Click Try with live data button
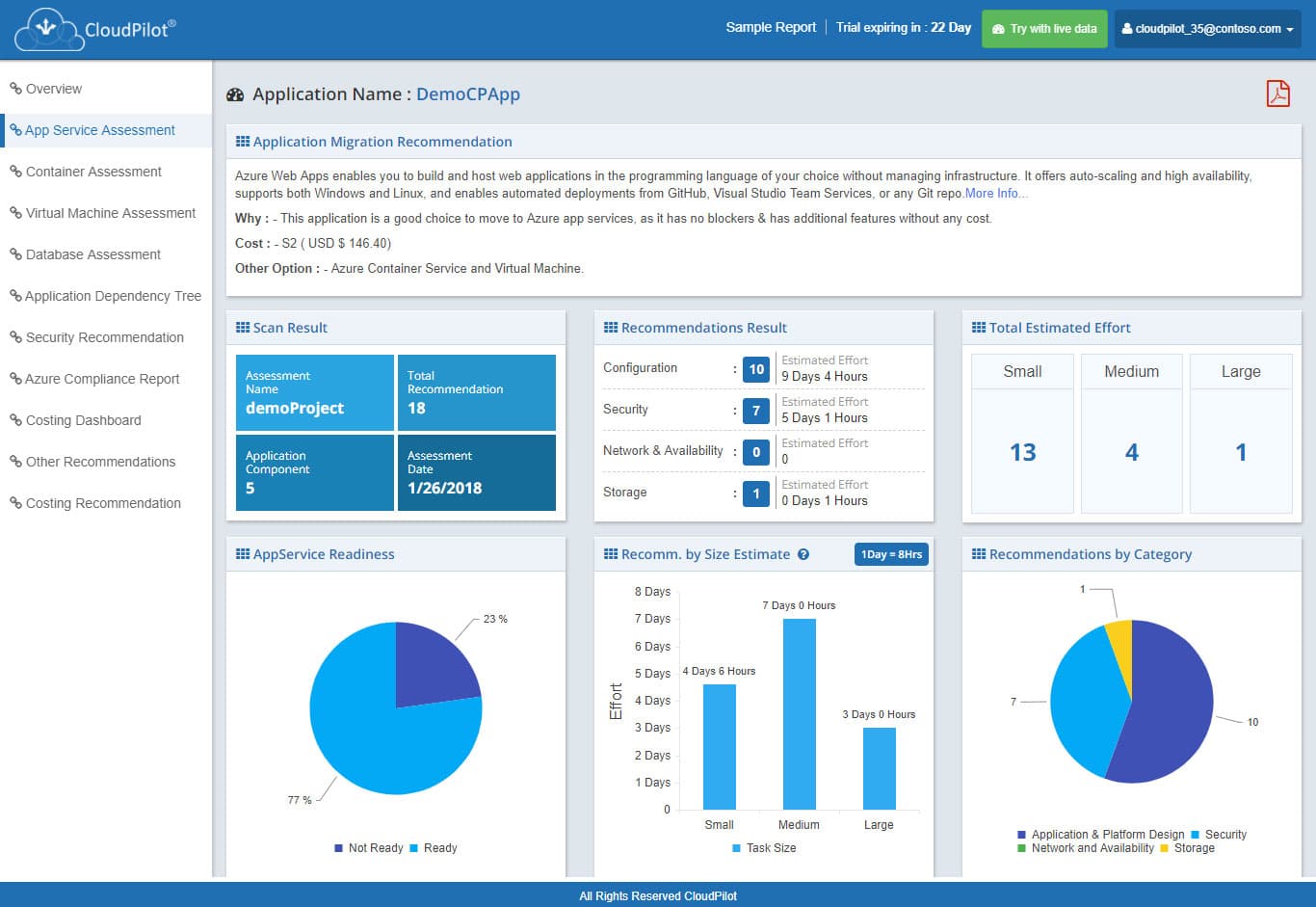 pyautogui.click(x=1044, y=29)
